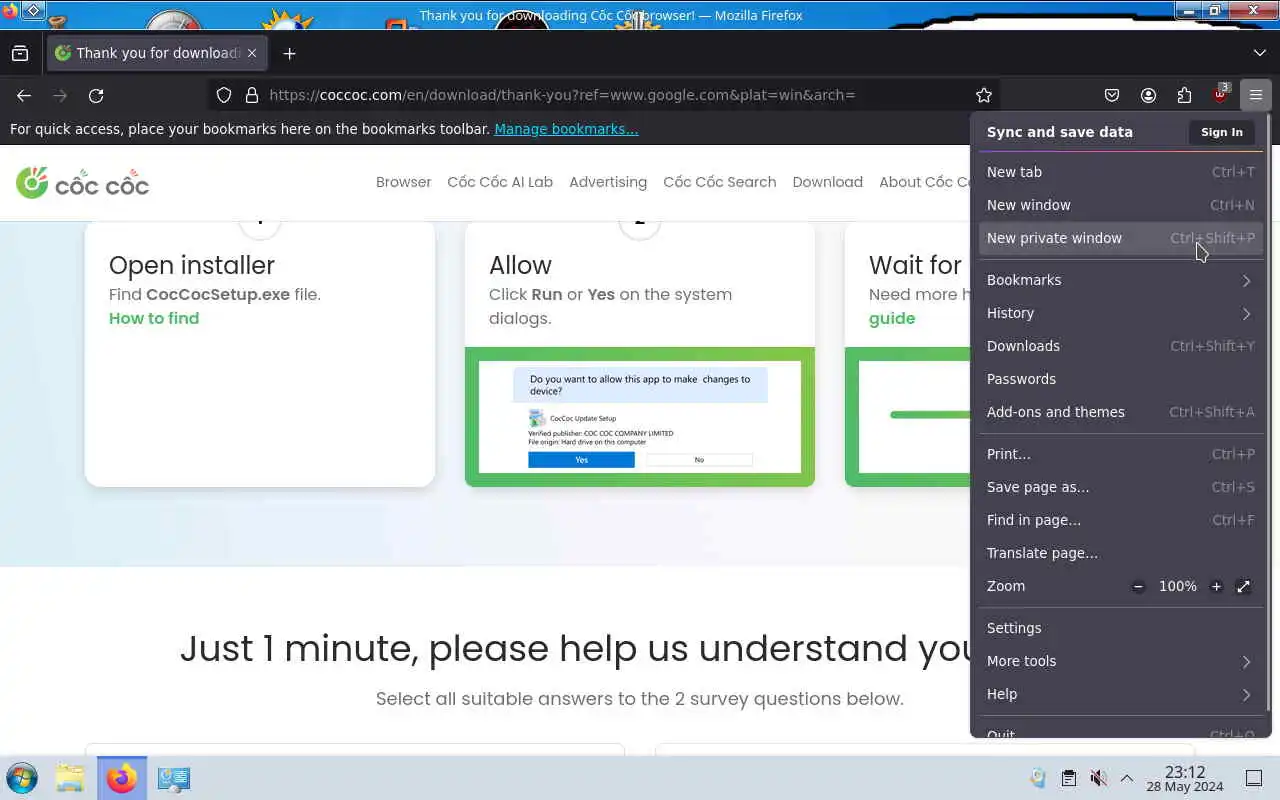Expand the Help submenu
This screenshot has width=1280, height=800.
1120,694
